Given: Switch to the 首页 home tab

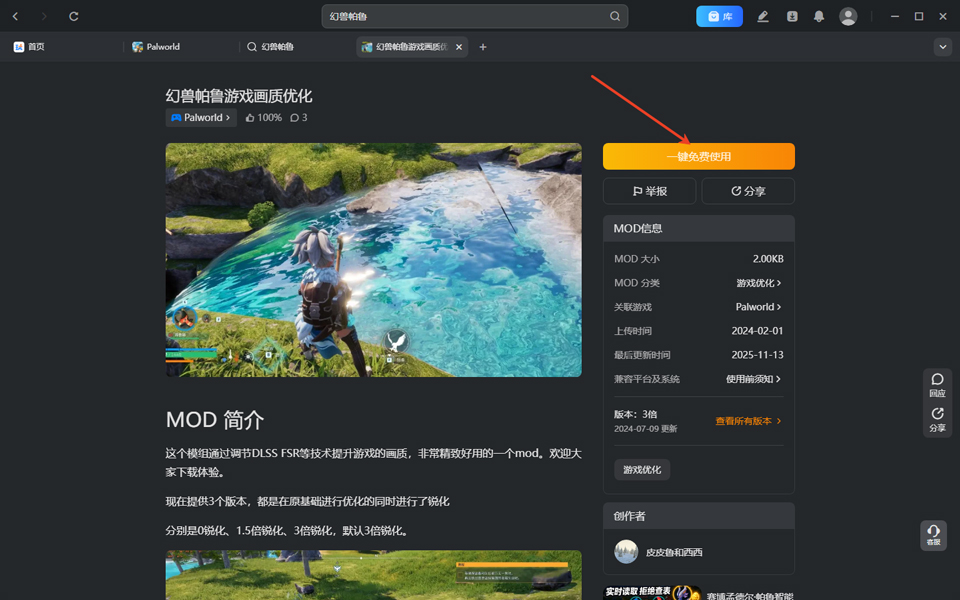Looking at the screenshot, I should [x=29, y=47].
